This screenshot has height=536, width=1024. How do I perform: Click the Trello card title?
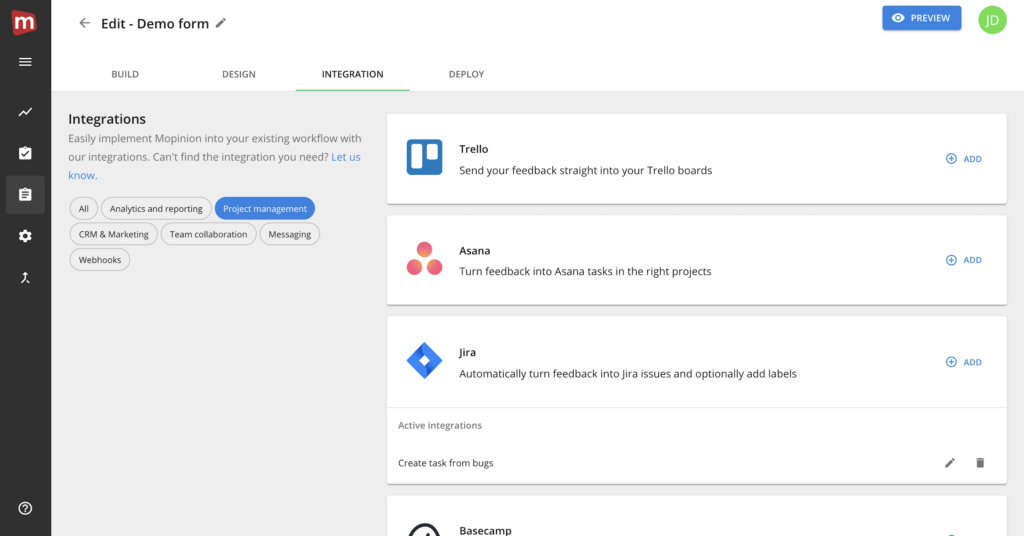tap(473, 149)
